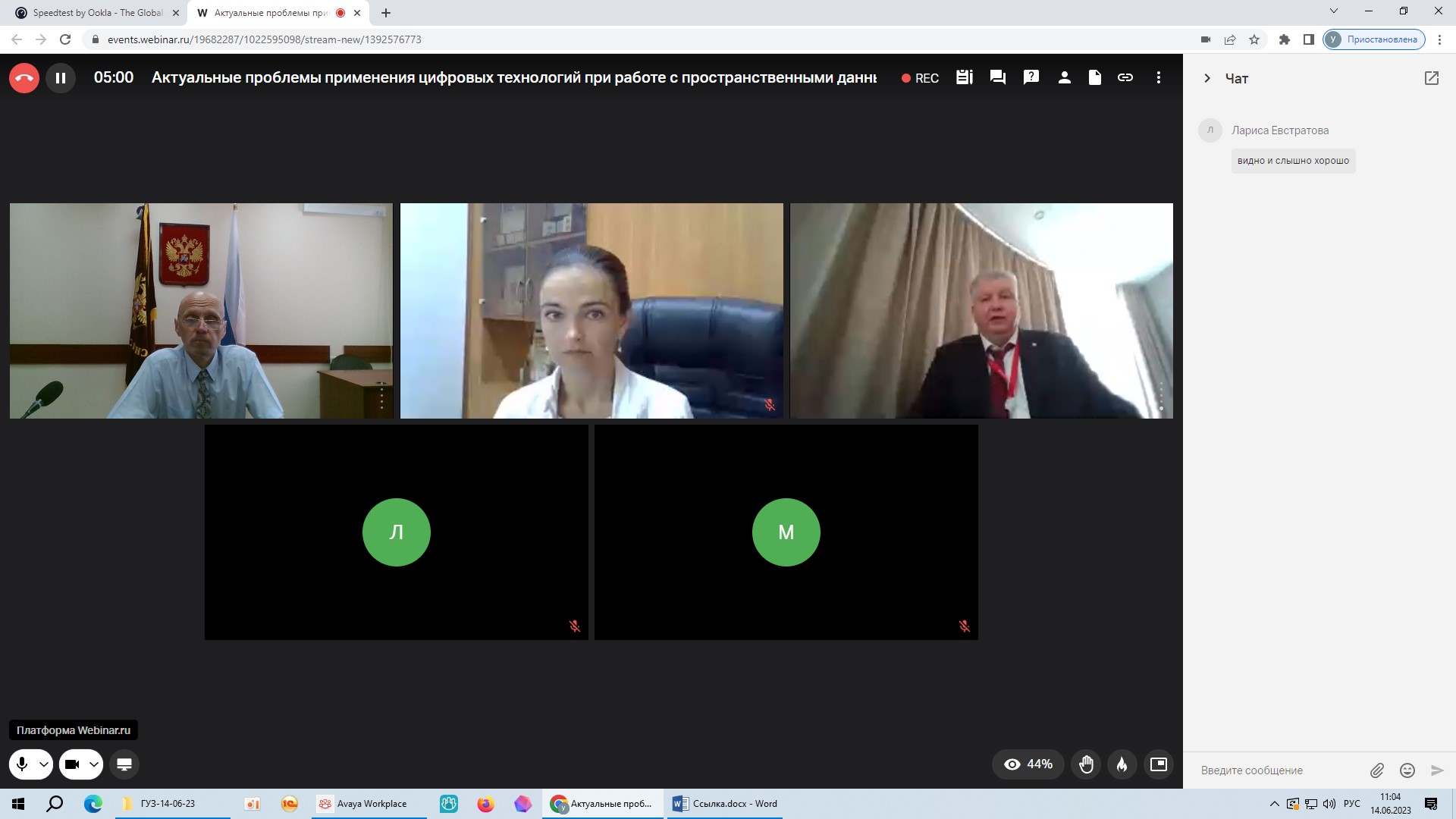Open the chat messages icon in header
1456x819 pixels.
(998, 77)
